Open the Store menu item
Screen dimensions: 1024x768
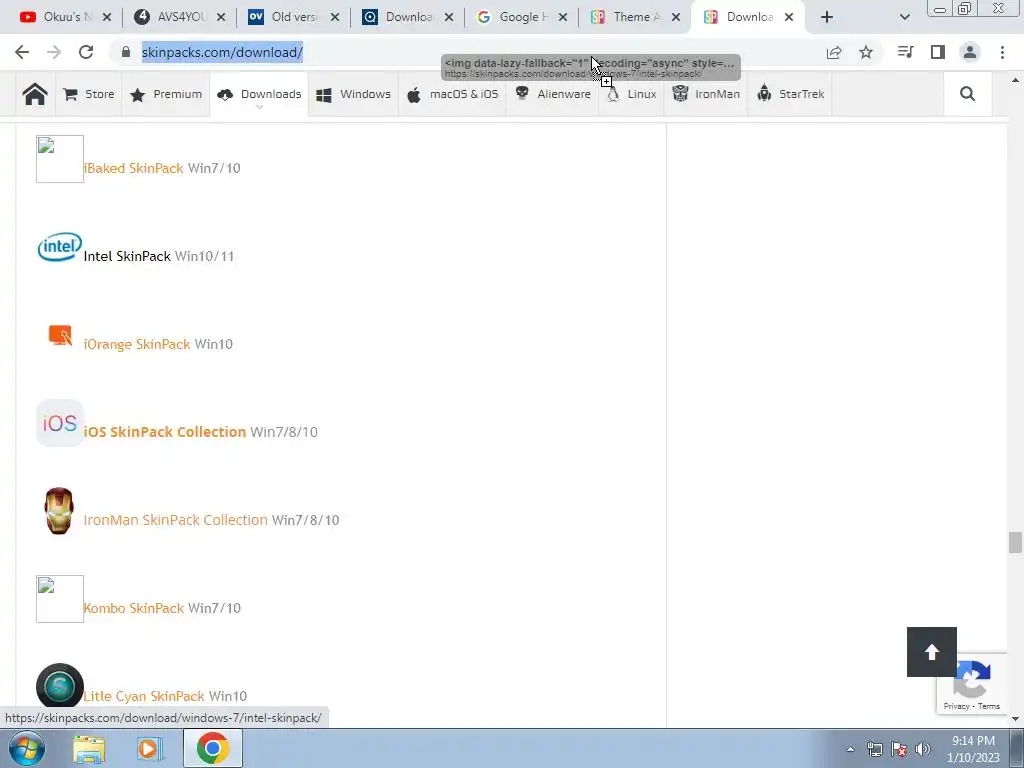pyautogui.click(x=89, y=94)
